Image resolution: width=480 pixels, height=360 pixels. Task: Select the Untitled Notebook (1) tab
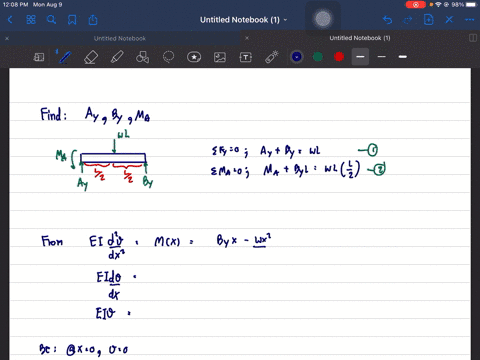[x=360, y=38]
